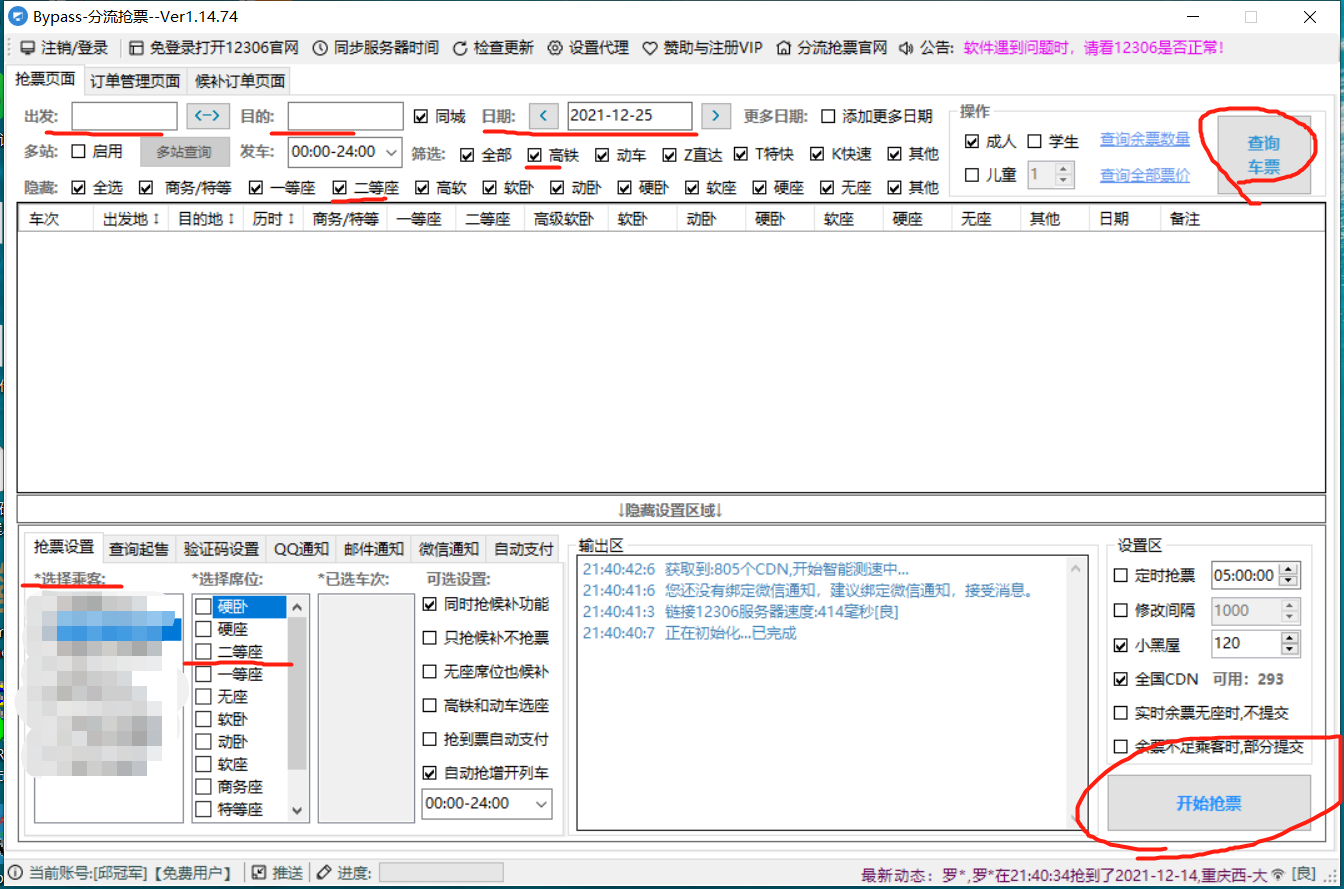Toggle the 同城 checkbox

point(420,117)
